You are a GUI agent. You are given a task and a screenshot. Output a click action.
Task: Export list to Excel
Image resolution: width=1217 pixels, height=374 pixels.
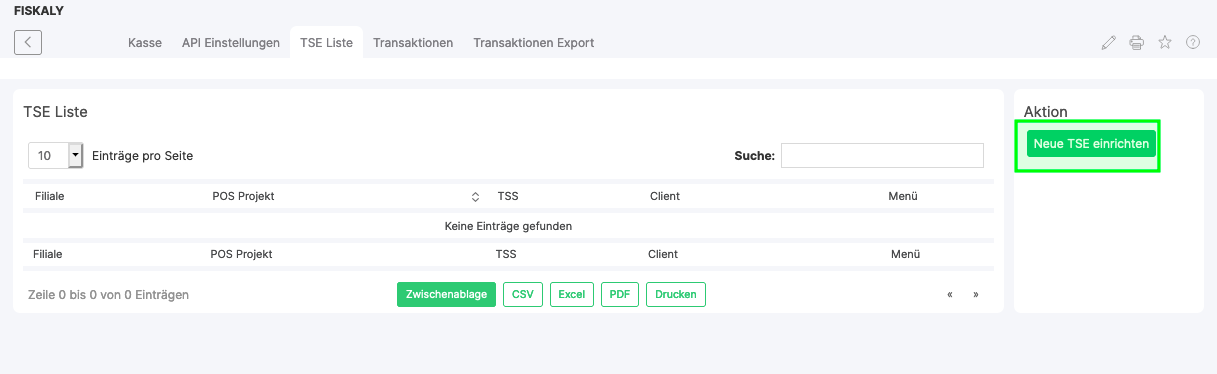[571, 295]
